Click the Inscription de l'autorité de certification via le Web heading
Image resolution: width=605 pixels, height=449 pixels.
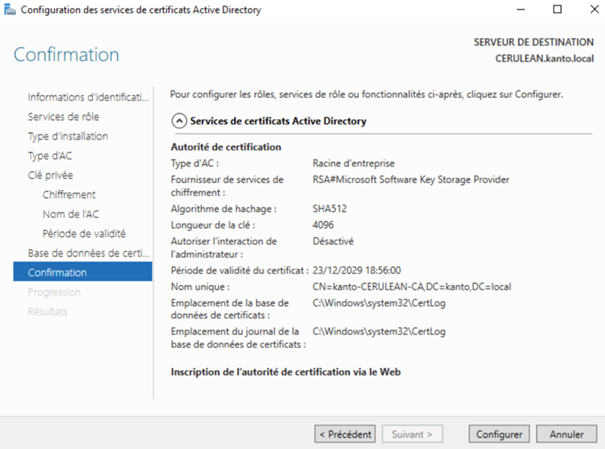(x=286, y=372)
